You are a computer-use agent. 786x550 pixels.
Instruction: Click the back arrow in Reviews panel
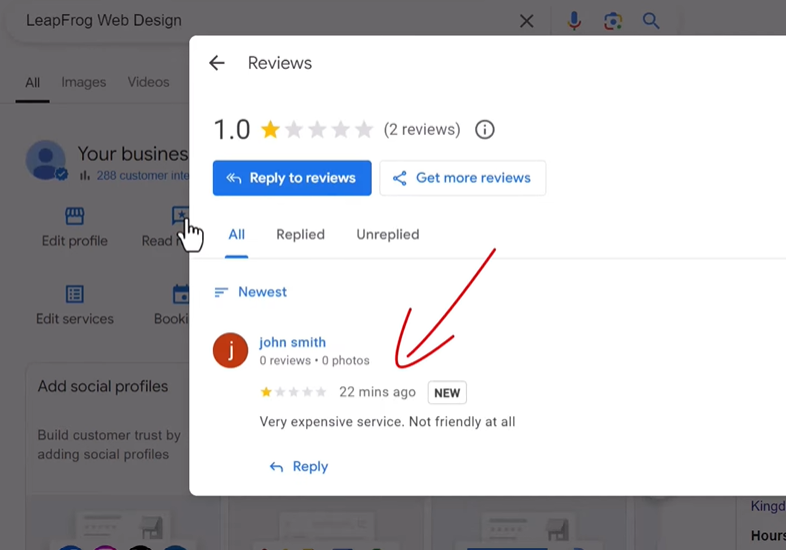(x=217, y=63)
